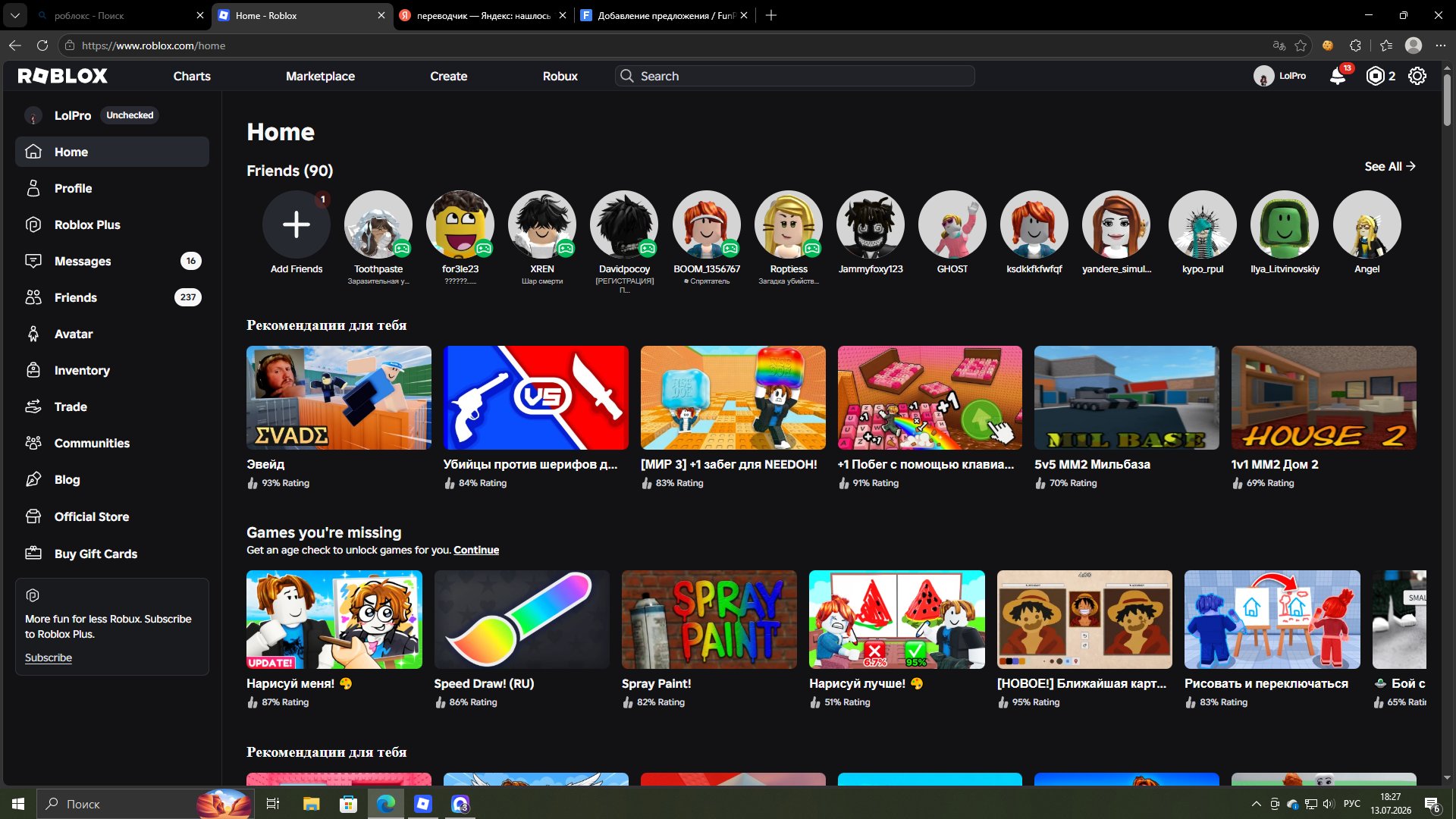Open the translate page icon in address bar
The height and width of the screenshot is (819, 1456).
click(x=1279, y=45)
